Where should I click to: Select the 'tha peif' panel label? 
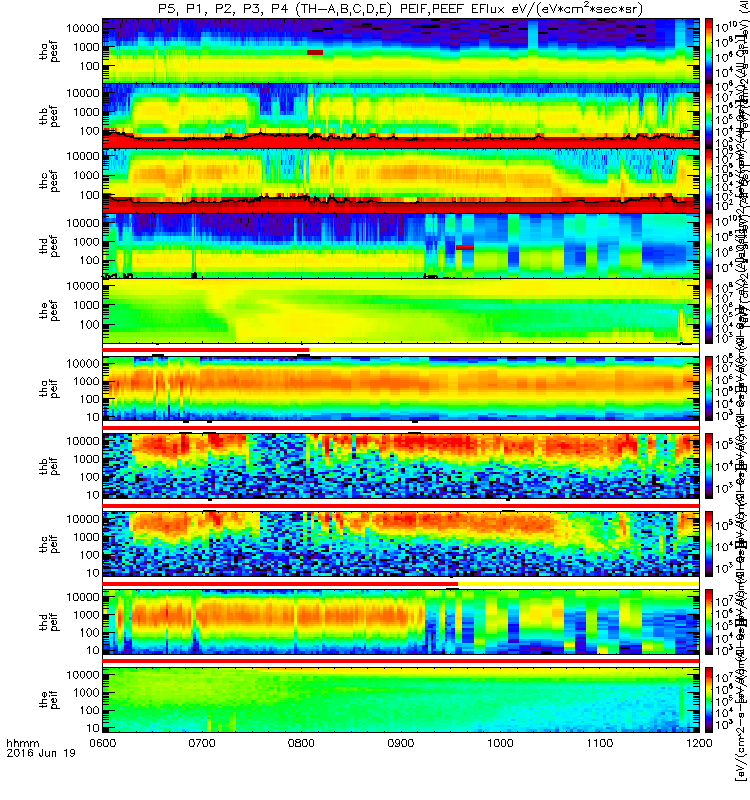(x=49, y=388)
